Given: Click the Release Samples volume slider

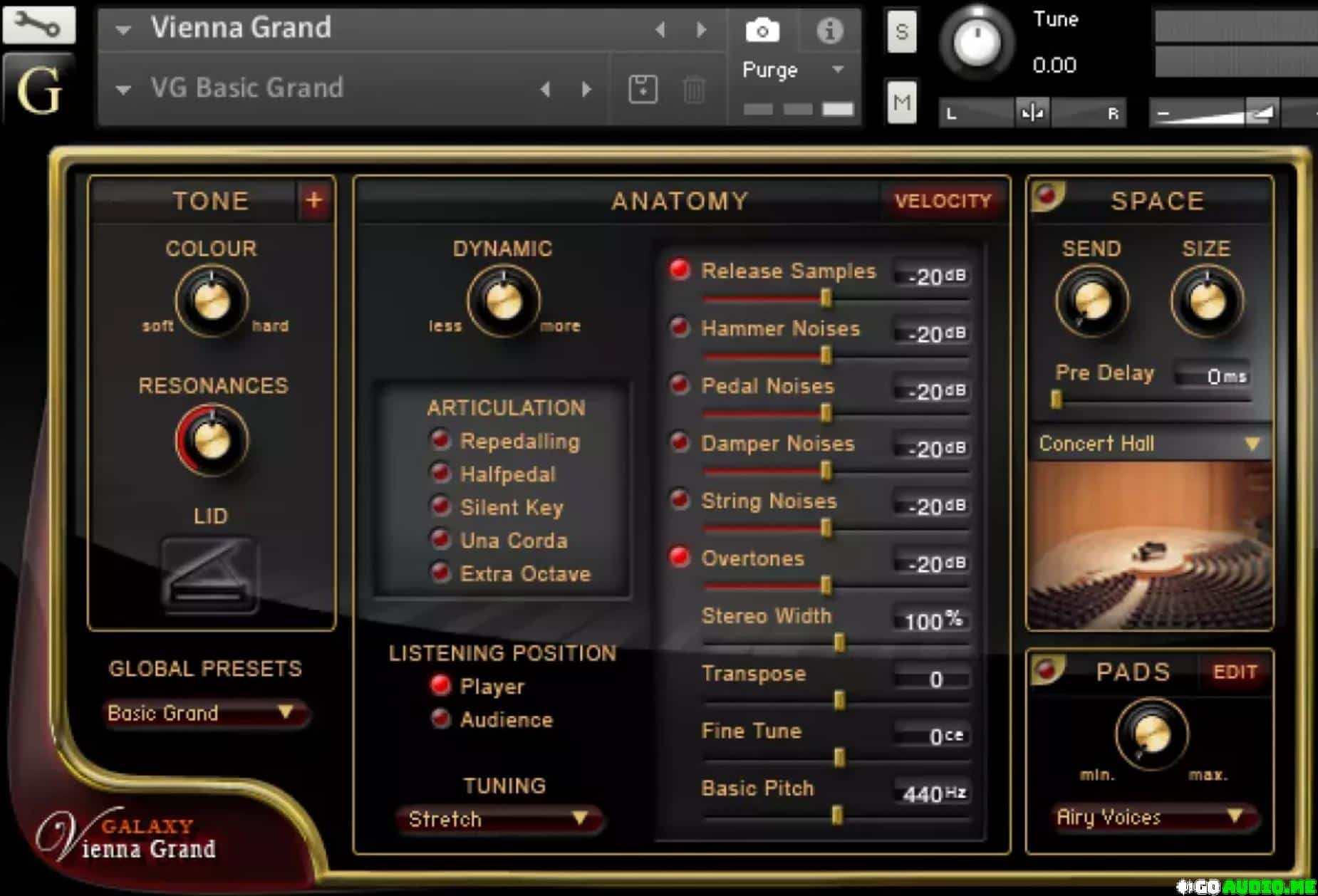Looking at the screenshot, I should tap(836, 298).
